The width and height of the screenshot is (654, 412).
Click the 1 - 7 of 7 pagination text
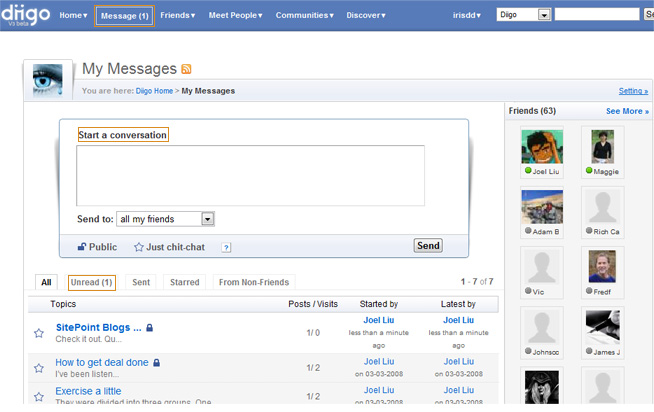coord(477,282)
